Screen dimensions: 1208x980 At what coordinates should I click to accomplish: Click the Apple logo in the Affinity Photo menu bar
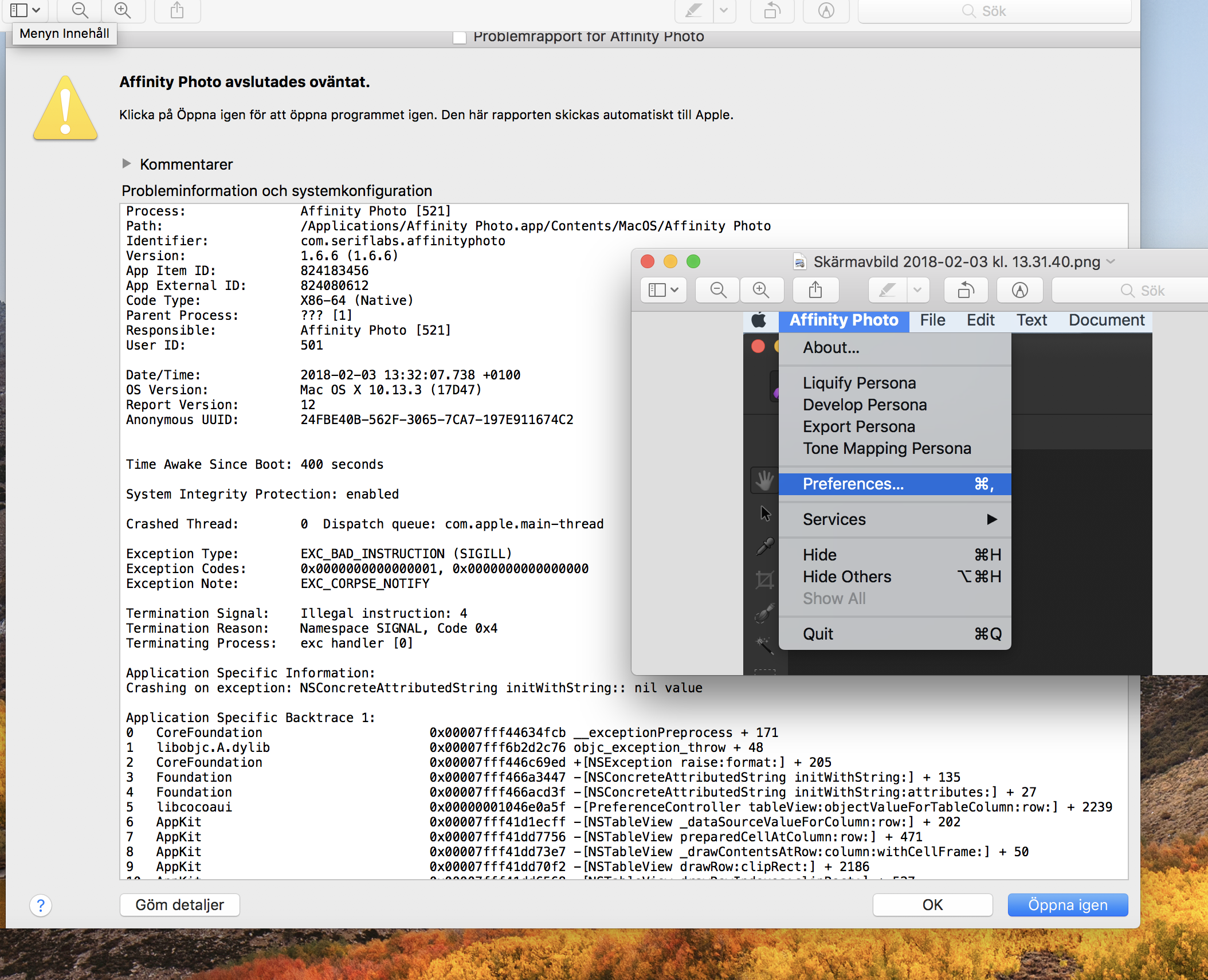pos(759,320)
